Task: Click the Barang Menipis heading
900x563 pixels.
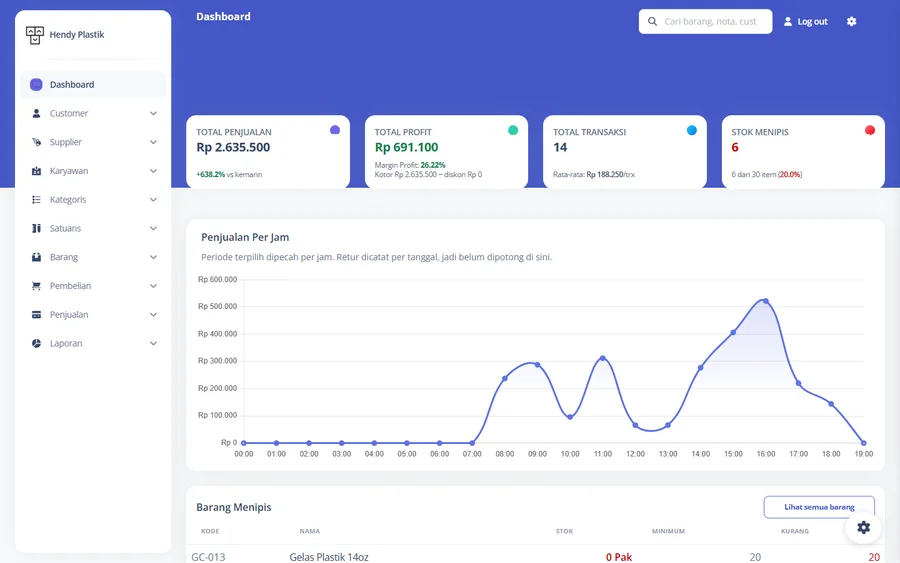Action: coord(234,507)
